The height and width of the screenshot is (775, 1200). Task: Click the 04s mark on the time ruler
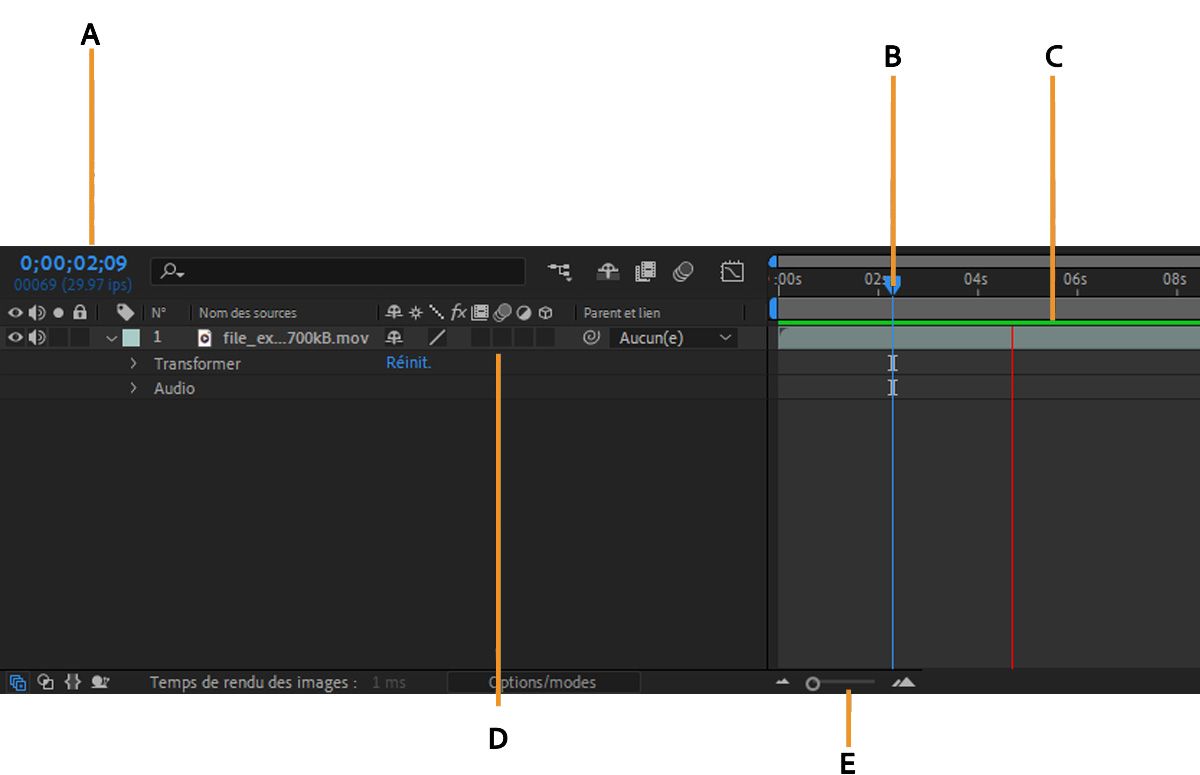pyautogui.click(x=975, y=279)
